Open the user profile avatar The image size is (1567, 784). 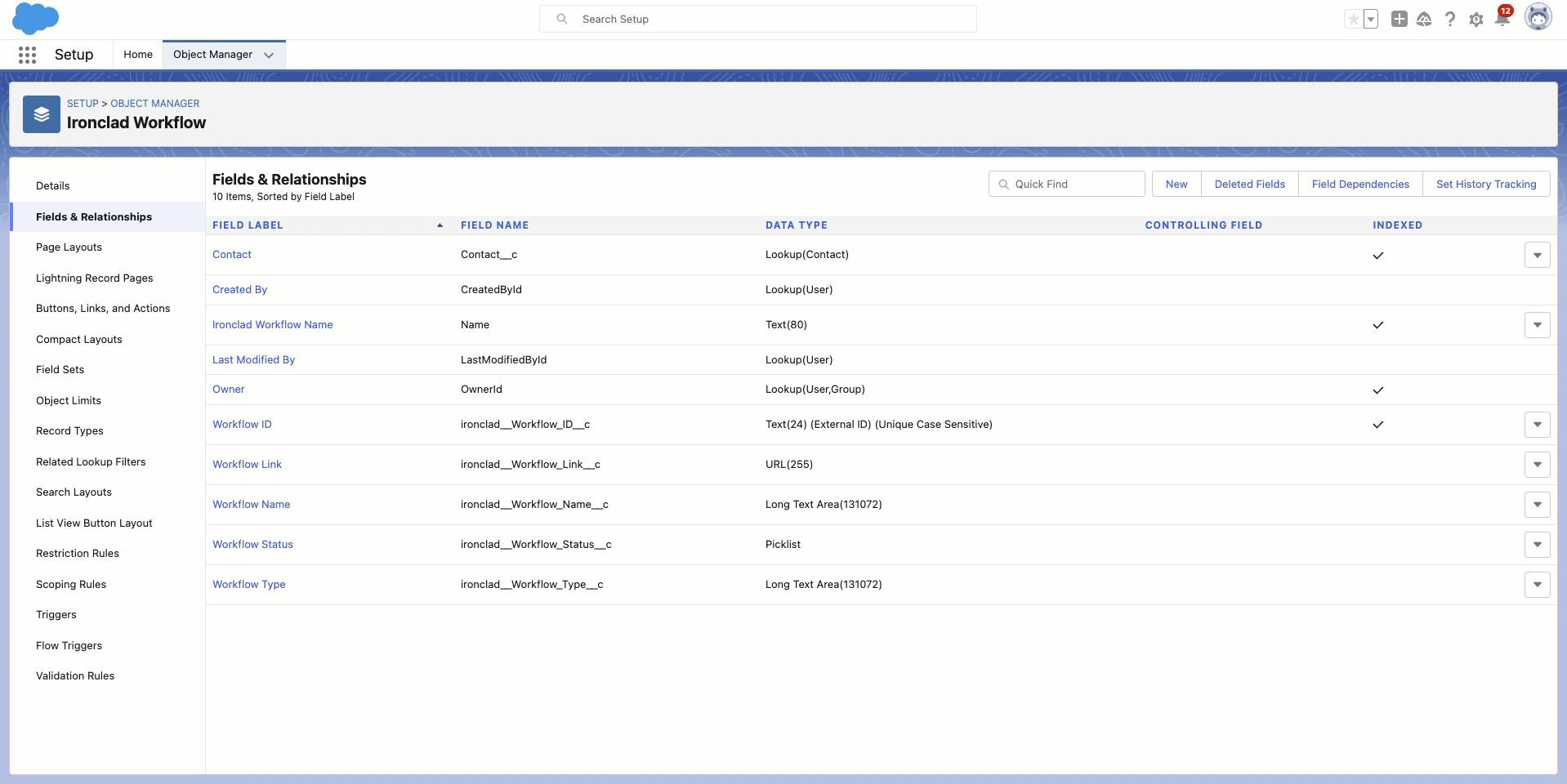(1538, 17)
